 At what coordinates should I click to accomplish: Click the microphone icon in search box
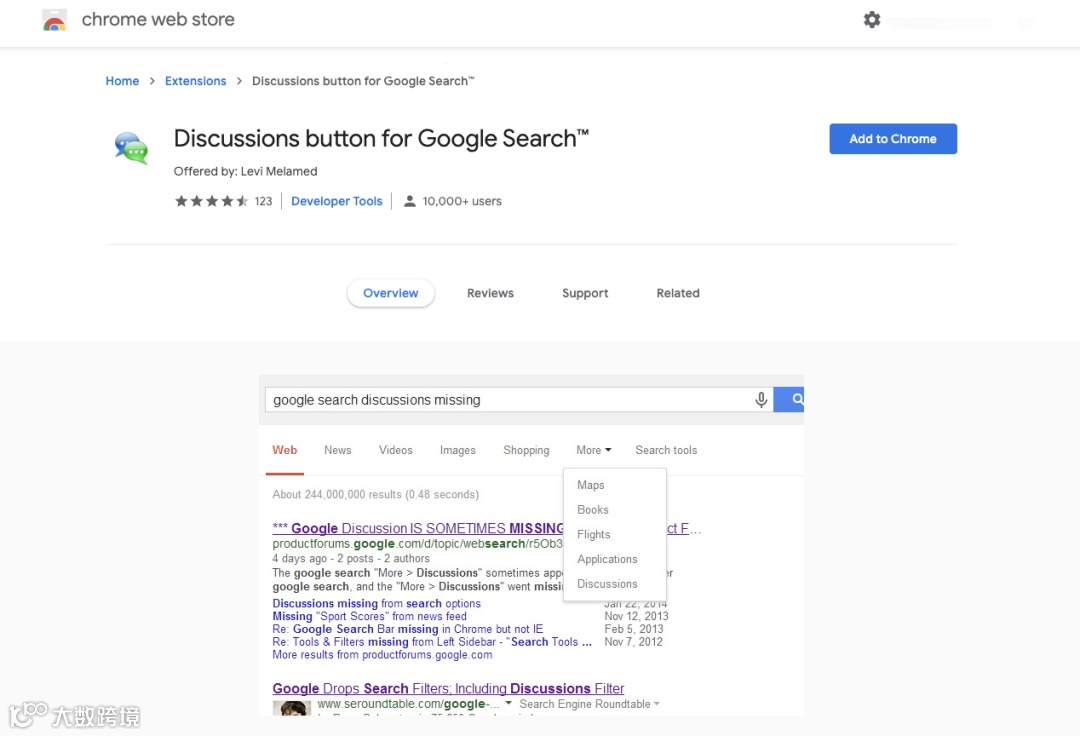point(761,399)
